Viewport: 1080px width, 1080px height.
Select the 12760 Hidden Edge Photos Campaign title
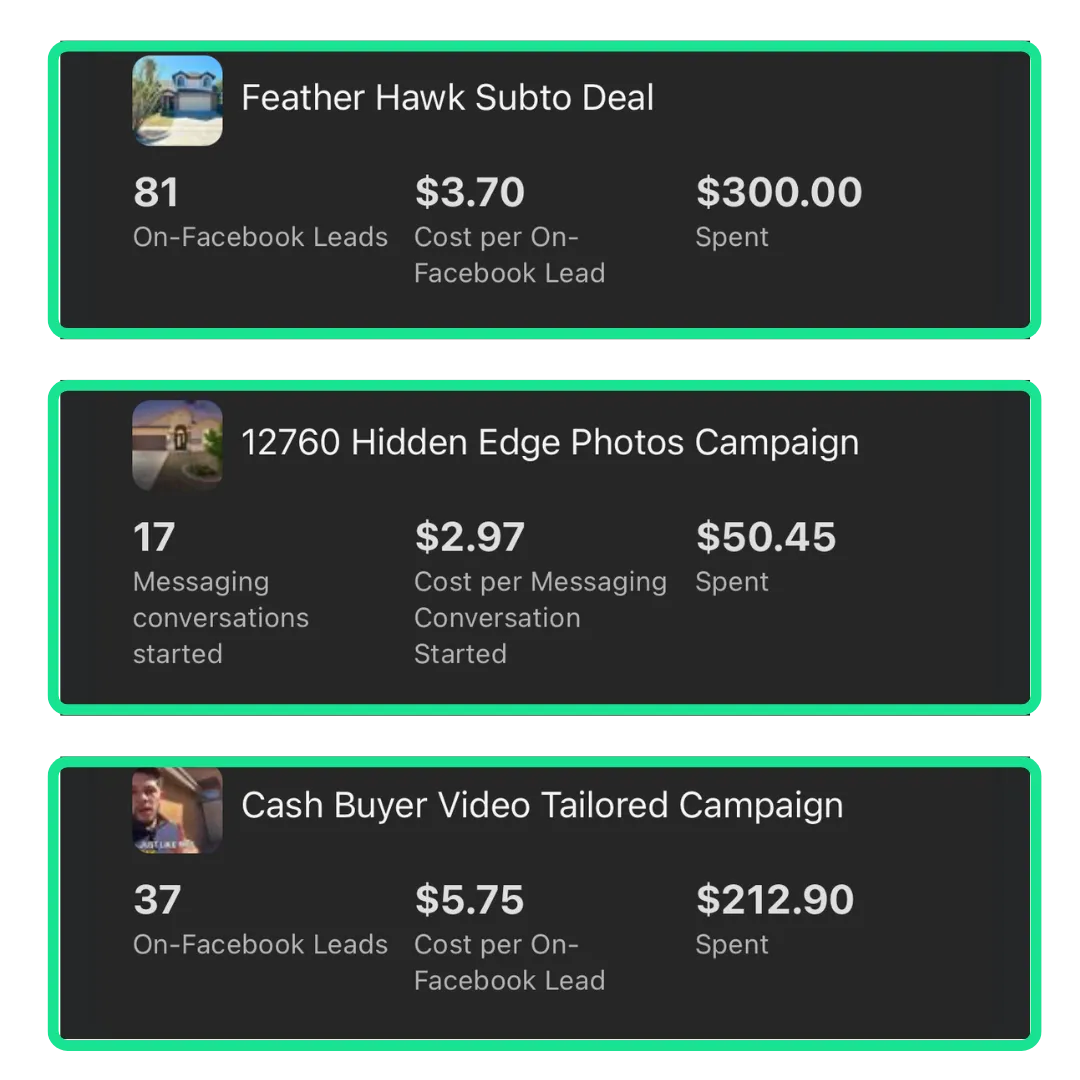point(550,443)
